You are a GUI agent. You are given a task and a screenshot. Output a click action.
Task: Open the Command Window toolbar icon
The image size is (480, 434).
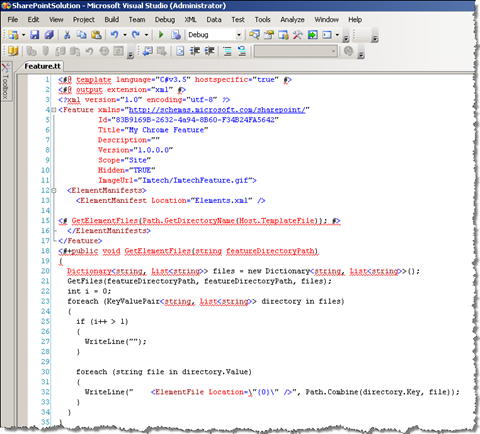(x=327, y=35)
